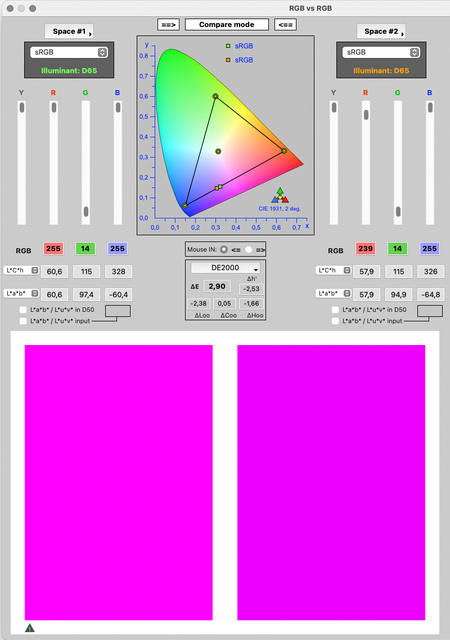This screenshot has width=450, height=640.
Task: Click the Compare mode button
Action: (227, 24)
